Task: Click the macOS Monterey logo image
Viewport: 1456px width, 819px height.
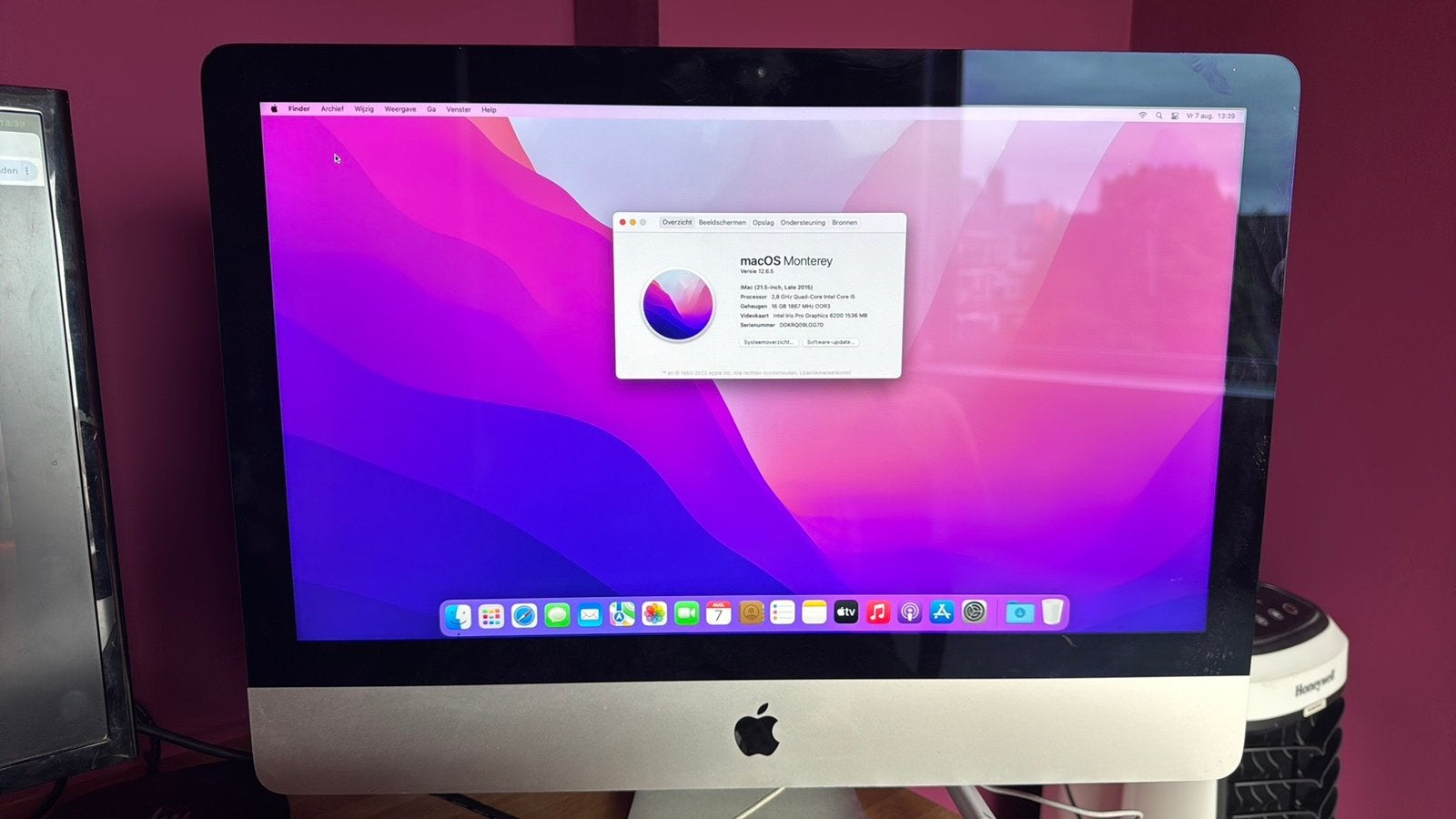Action: [678, 305]
